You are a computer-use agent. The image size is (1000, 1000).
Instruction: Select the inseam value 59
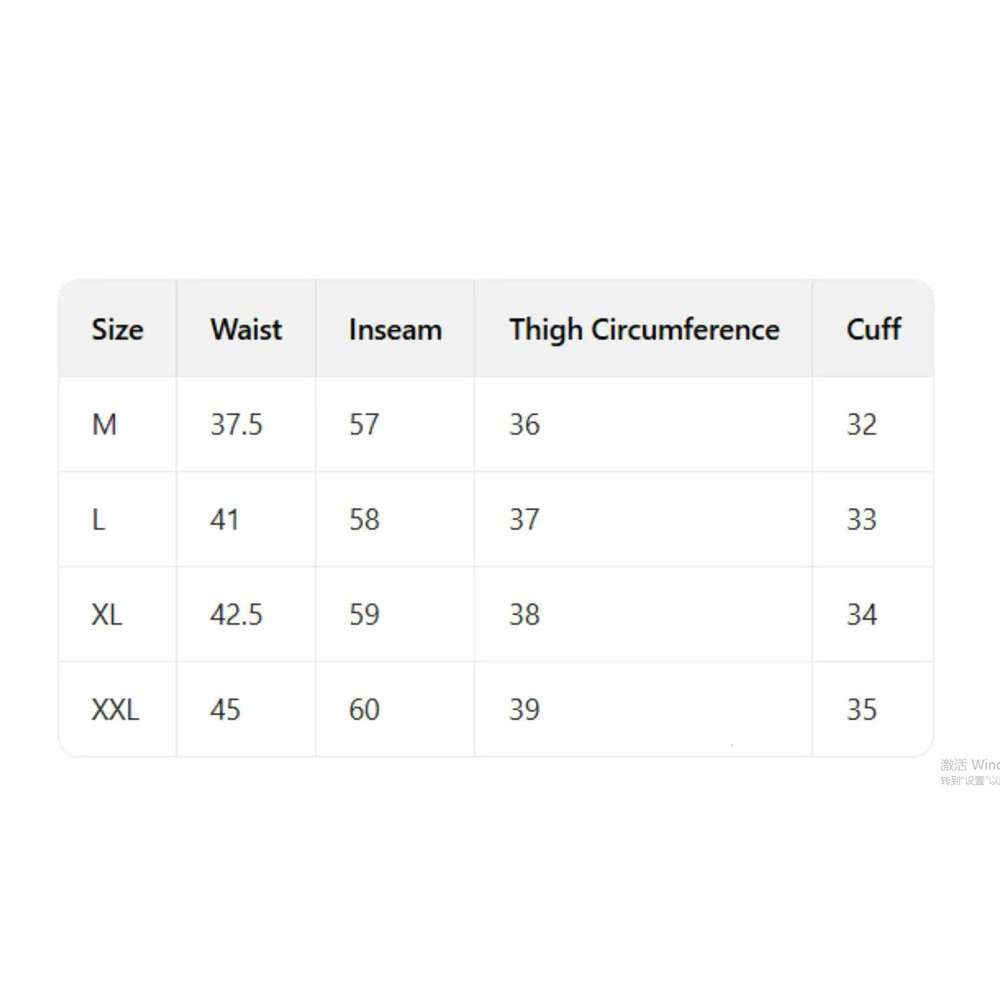pos(364,615)
